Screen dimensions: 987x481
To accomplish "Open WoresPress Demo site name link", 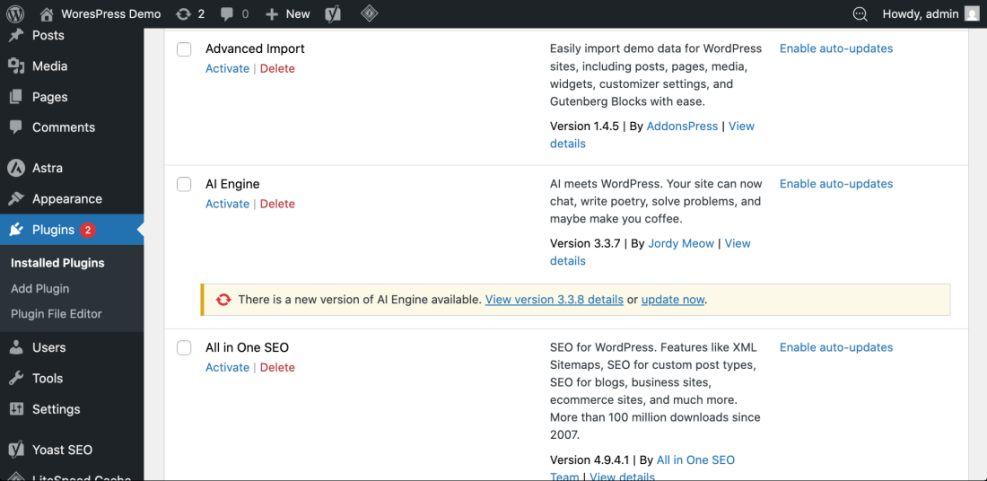I will [x=111, y=14].
